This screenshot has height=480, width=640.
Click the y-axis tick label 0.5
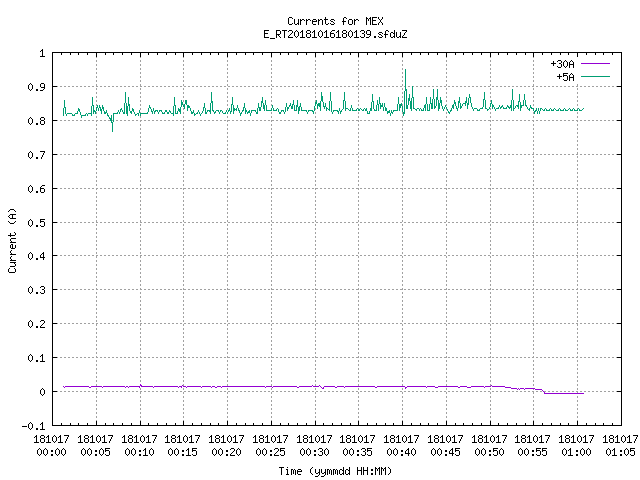pyautogui.click(x=36, y=223)
